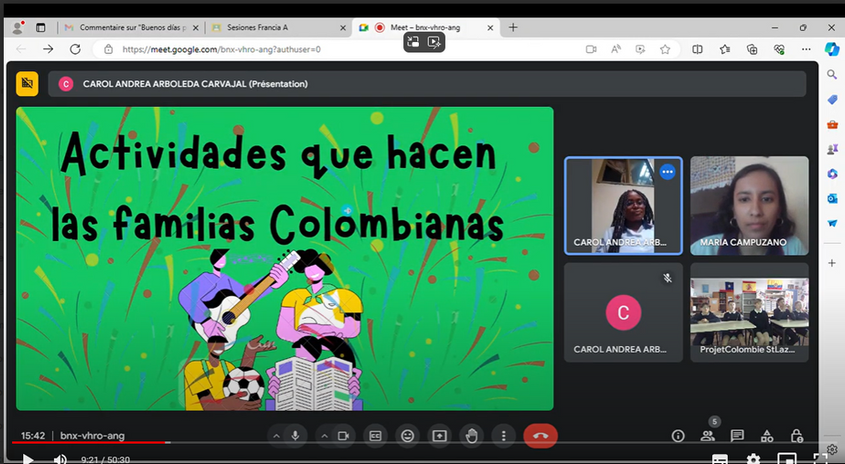Toggle YouTube miniplayer button

click(x=787, y=459)
